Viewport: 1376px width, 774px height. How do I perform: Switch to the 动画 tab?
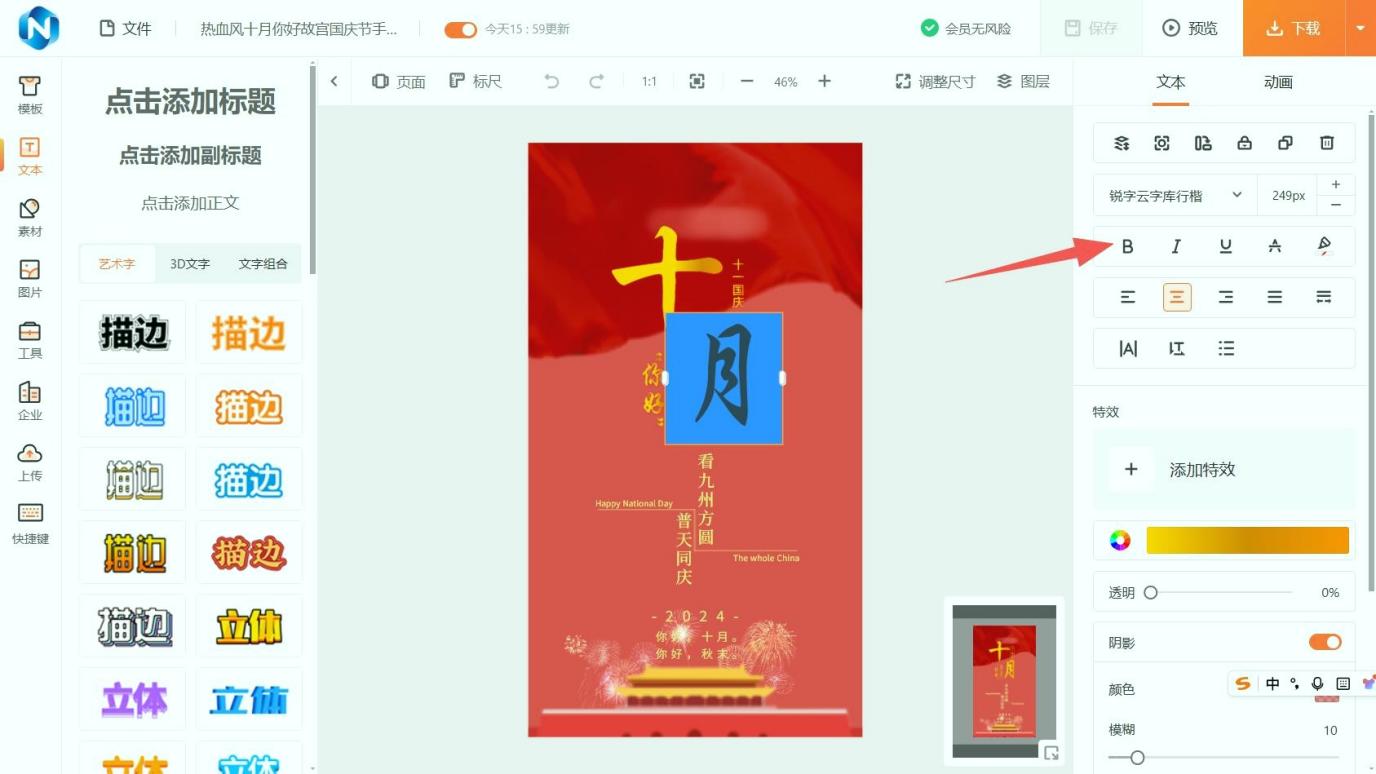point(1278,82)
